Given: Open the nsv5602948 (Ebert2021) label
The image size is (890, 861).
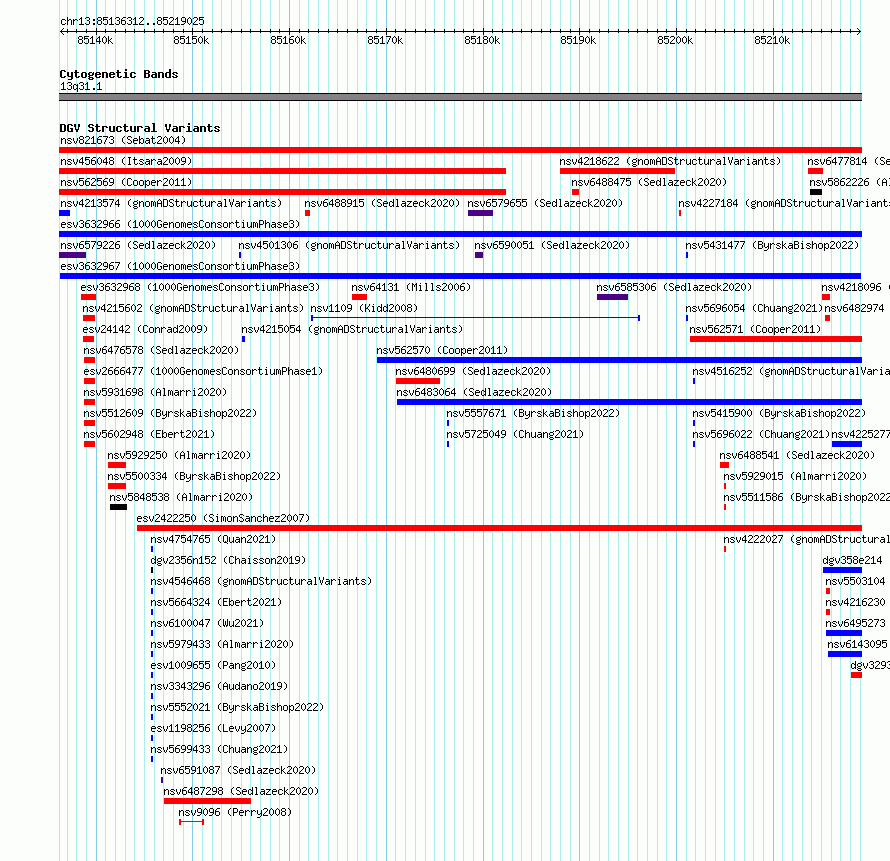Looking at the screenshot, I should 149,434.
